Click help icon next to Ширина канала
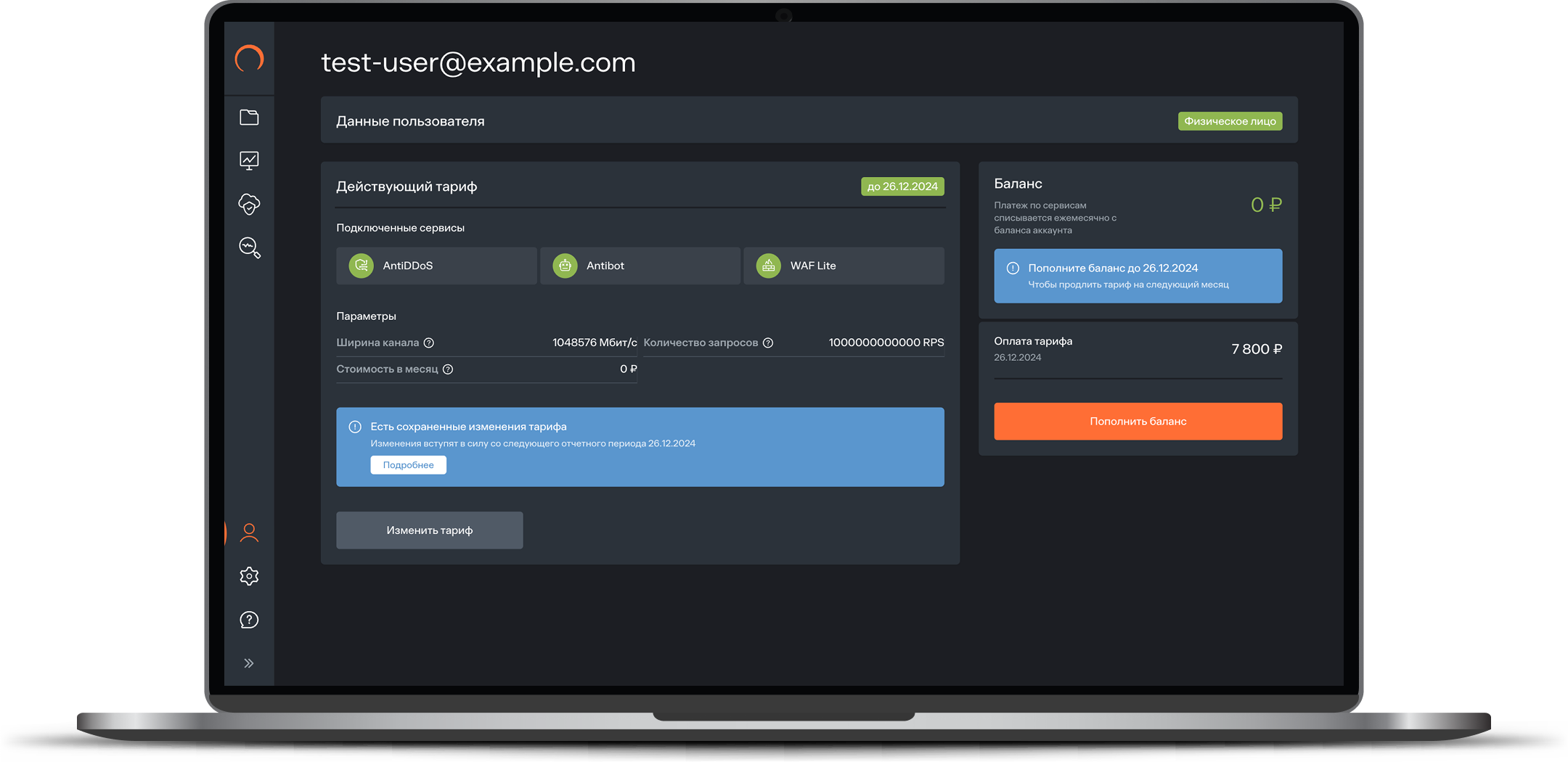Image resolution: width=1568 pixels, height=762 pixels. [x=429, y=343]
